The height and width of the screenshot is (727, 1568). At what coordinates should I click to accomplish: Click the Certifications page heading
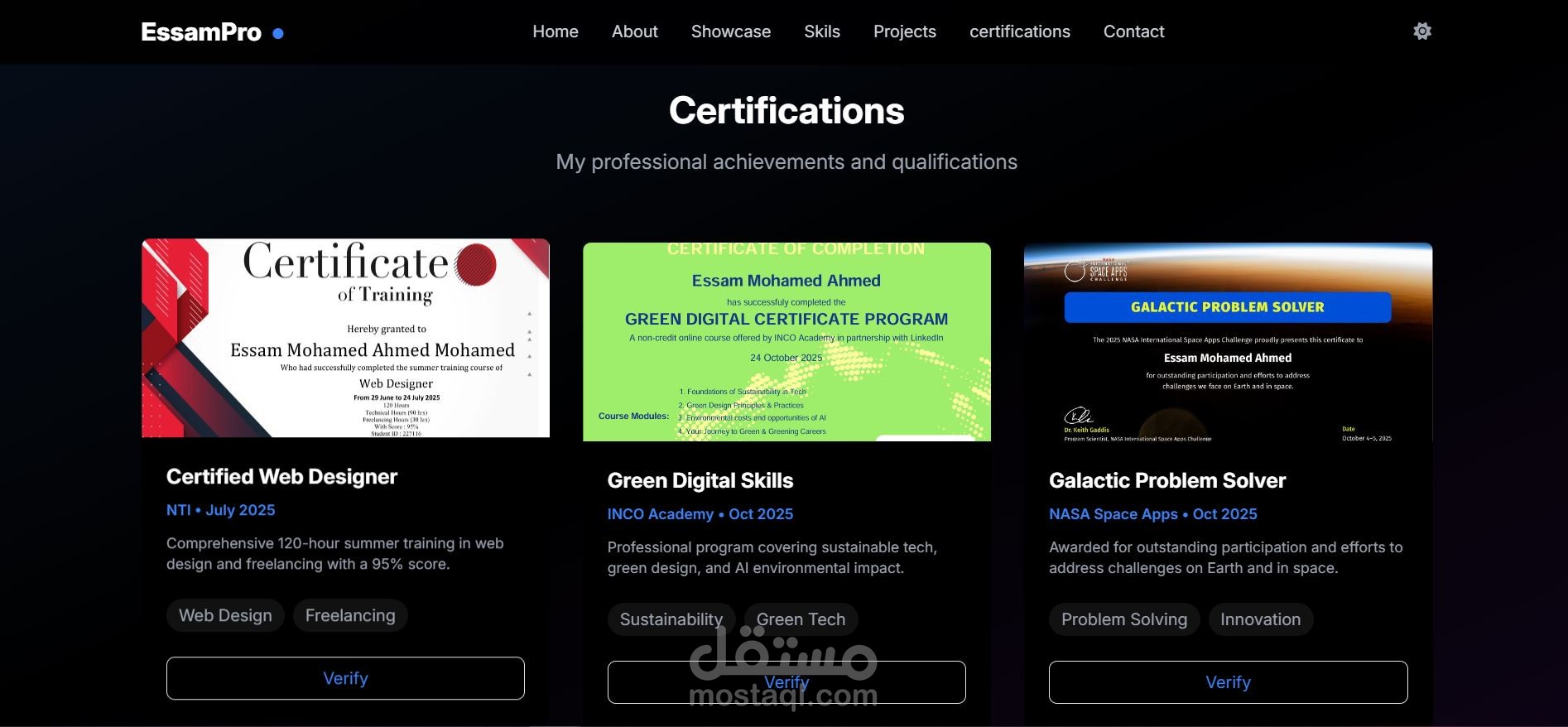[x=786, y=110]
